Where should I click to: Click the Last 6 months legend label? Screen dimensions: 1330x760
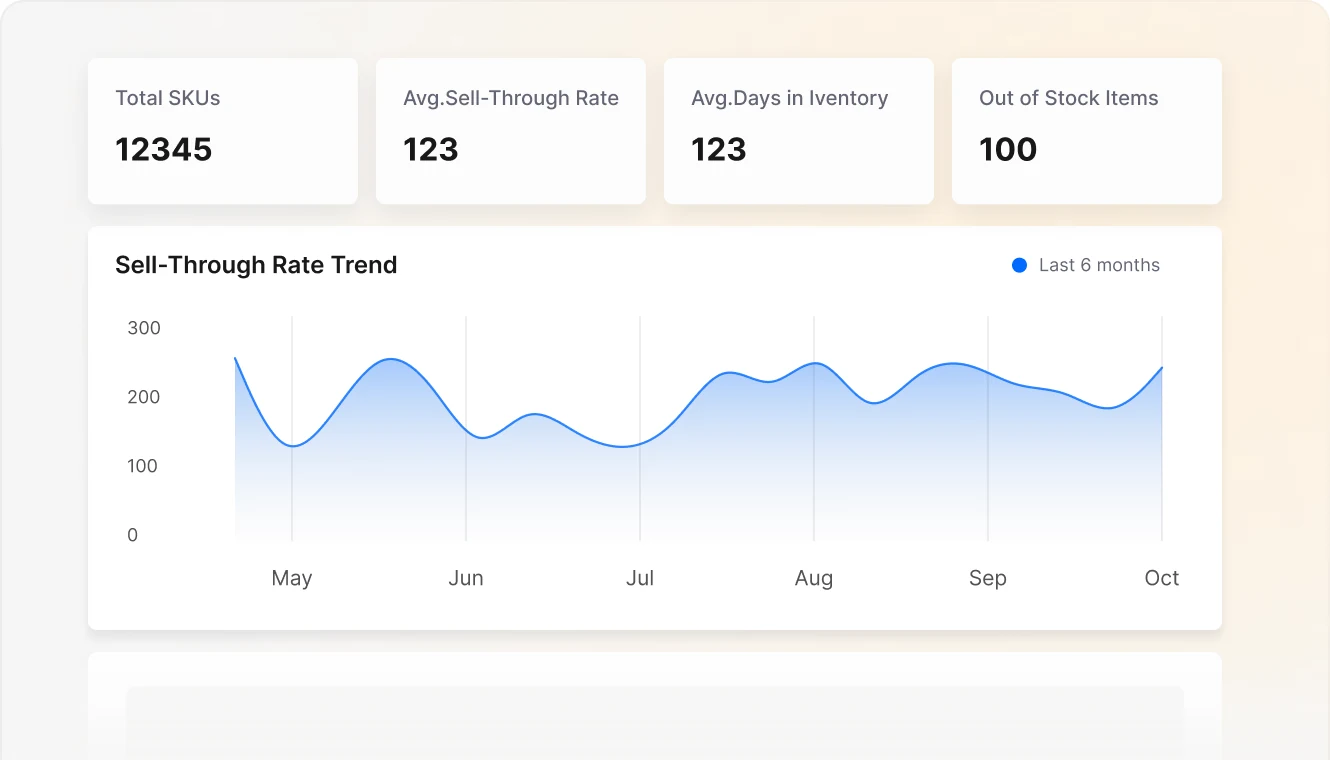[x=1099, y=265]
